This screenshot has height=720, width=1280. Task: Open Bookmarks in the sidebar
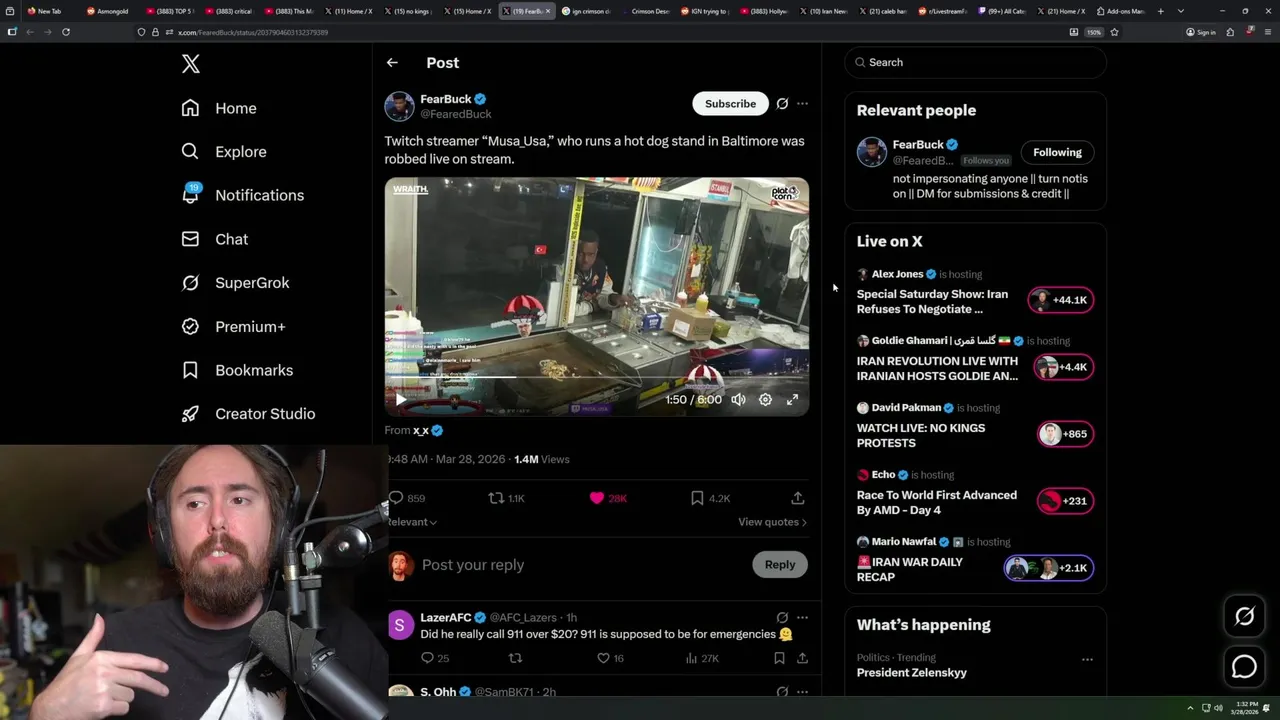point(238,370)
